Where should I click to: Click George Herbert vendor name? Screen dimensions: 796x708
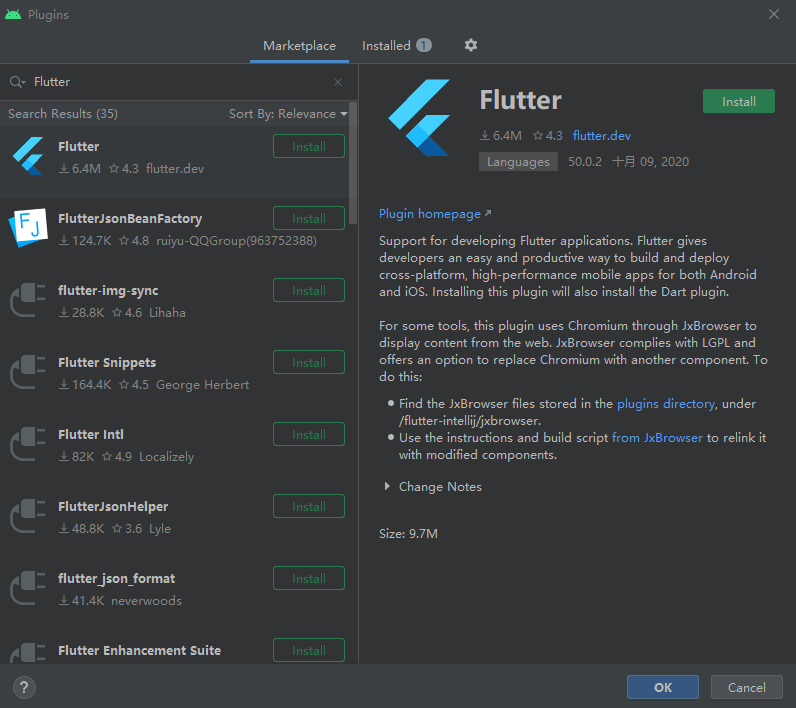(x=203, y=385)
